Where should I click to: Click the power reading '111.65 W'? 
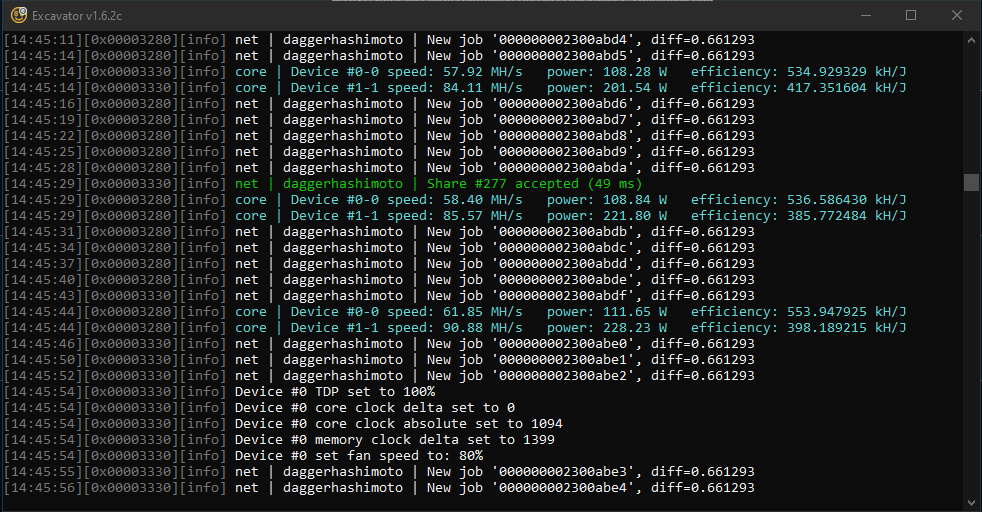click(635, 312)
